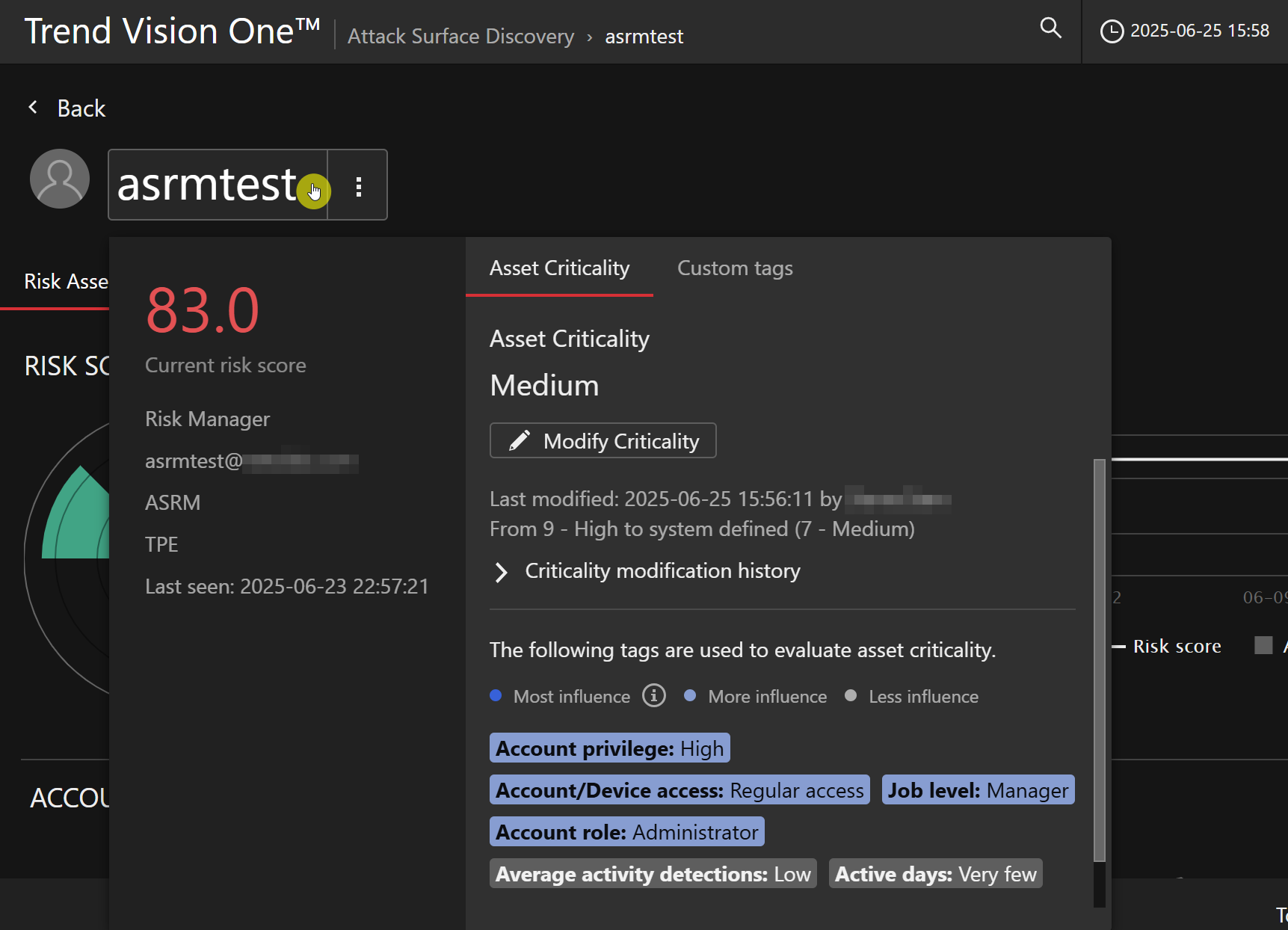Open the three-dot options menu
The width and height of the screenshot is (1288, 930).
coord(359,186)
